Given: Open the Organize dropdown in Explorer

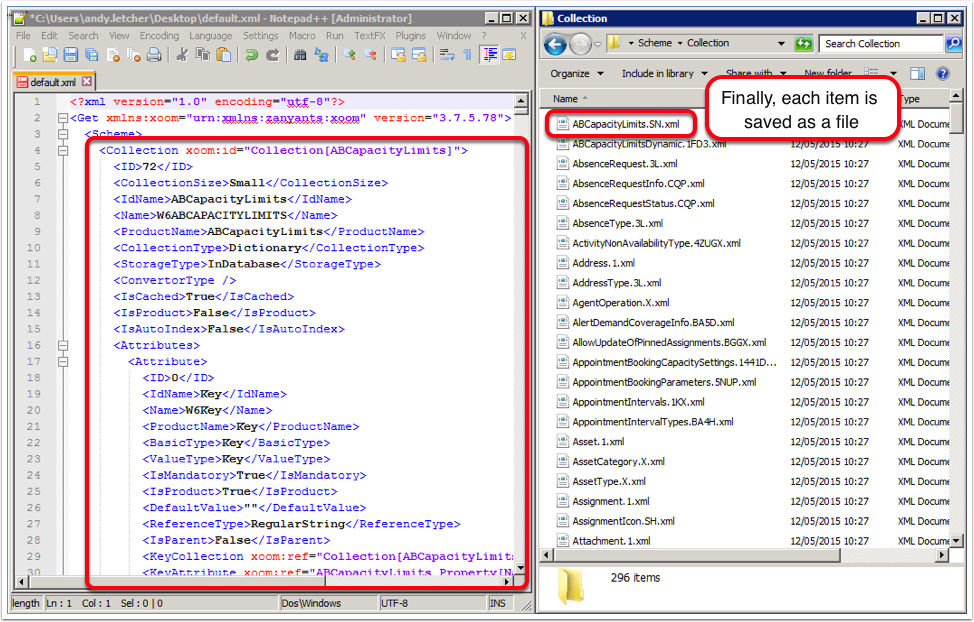Looking at the screenshot, I should 577,74.
